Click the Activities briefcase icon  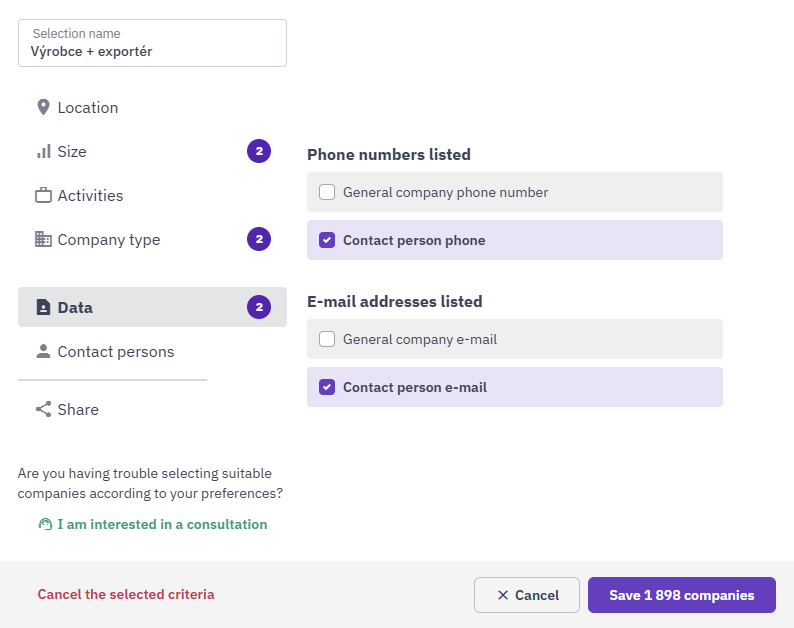coord(43,196)
